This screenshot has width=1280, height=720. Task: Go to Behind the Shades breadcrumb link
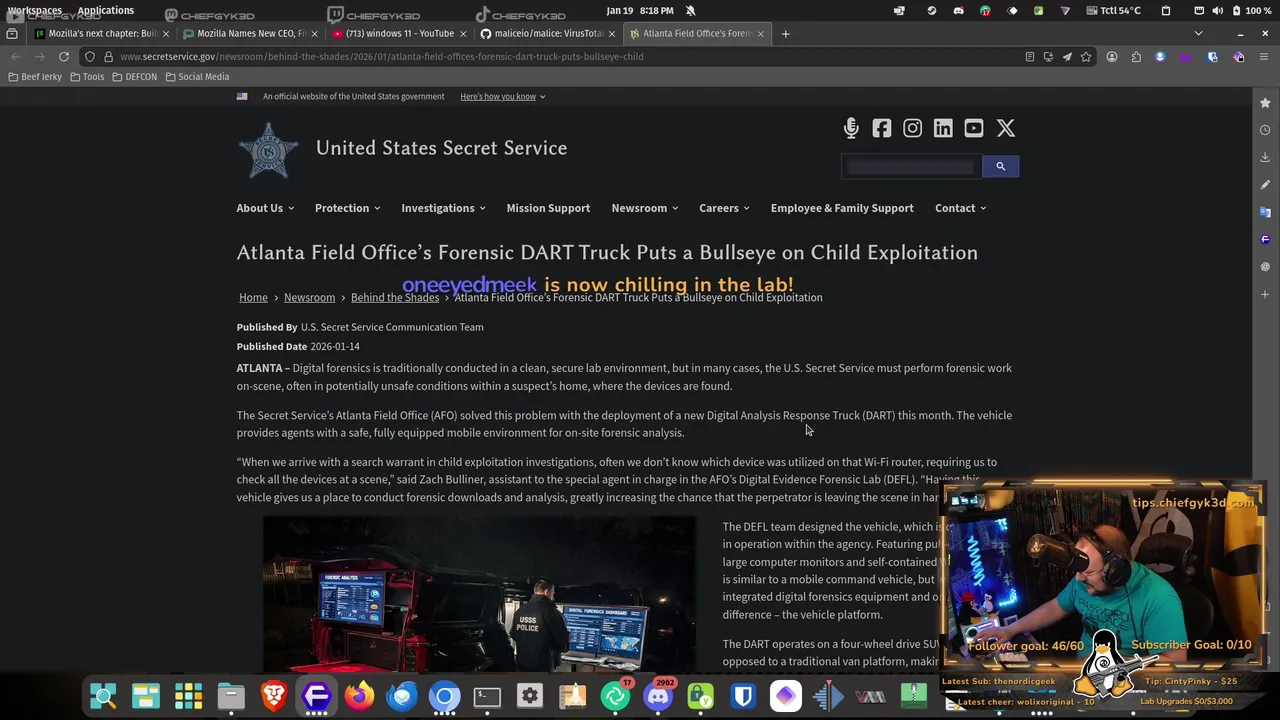pyautogui.click(x=395, y=297)
